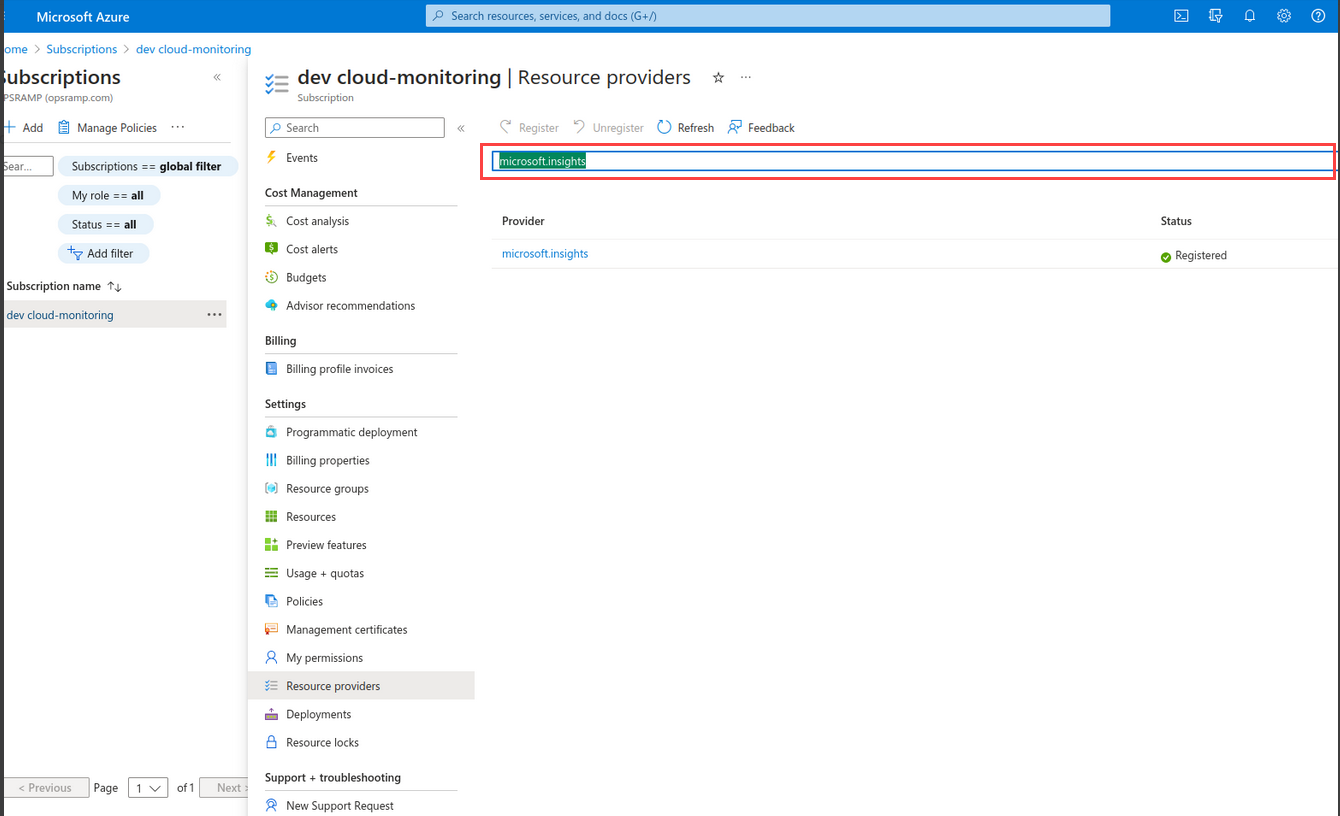Click the Previous page button
The width and height of the screenshot is (1340, 816).
45,788
